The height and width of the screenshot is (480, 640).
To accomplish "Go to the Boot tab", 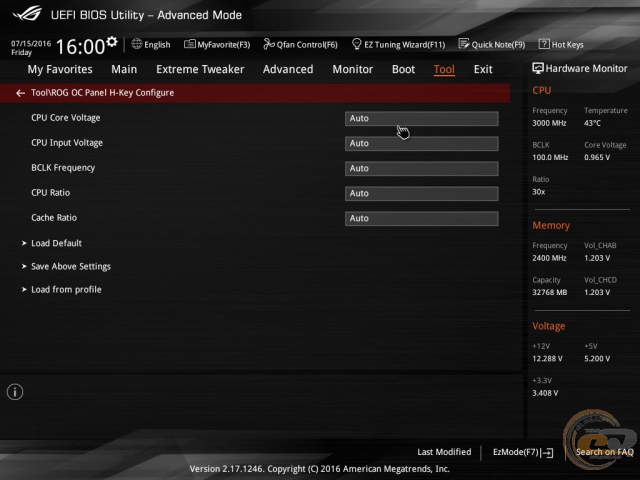I will (x=403, y=69).
